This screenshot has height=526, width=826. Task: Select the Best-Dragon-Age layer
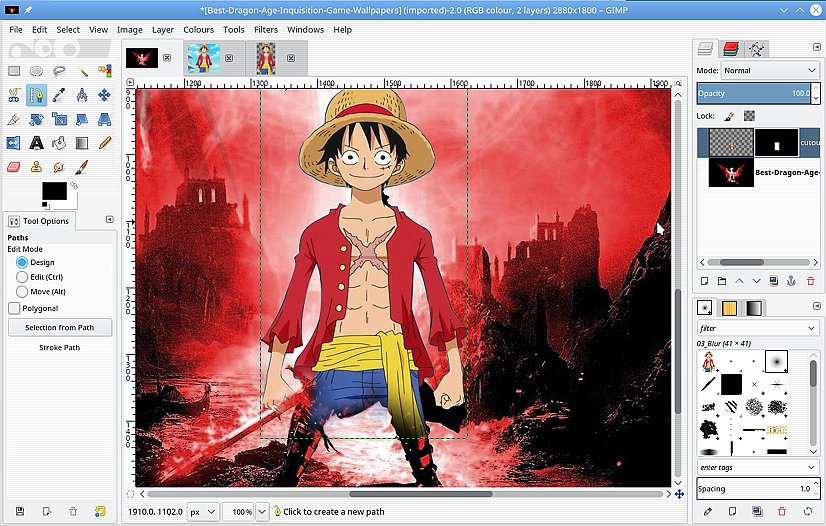click(759, 172)
